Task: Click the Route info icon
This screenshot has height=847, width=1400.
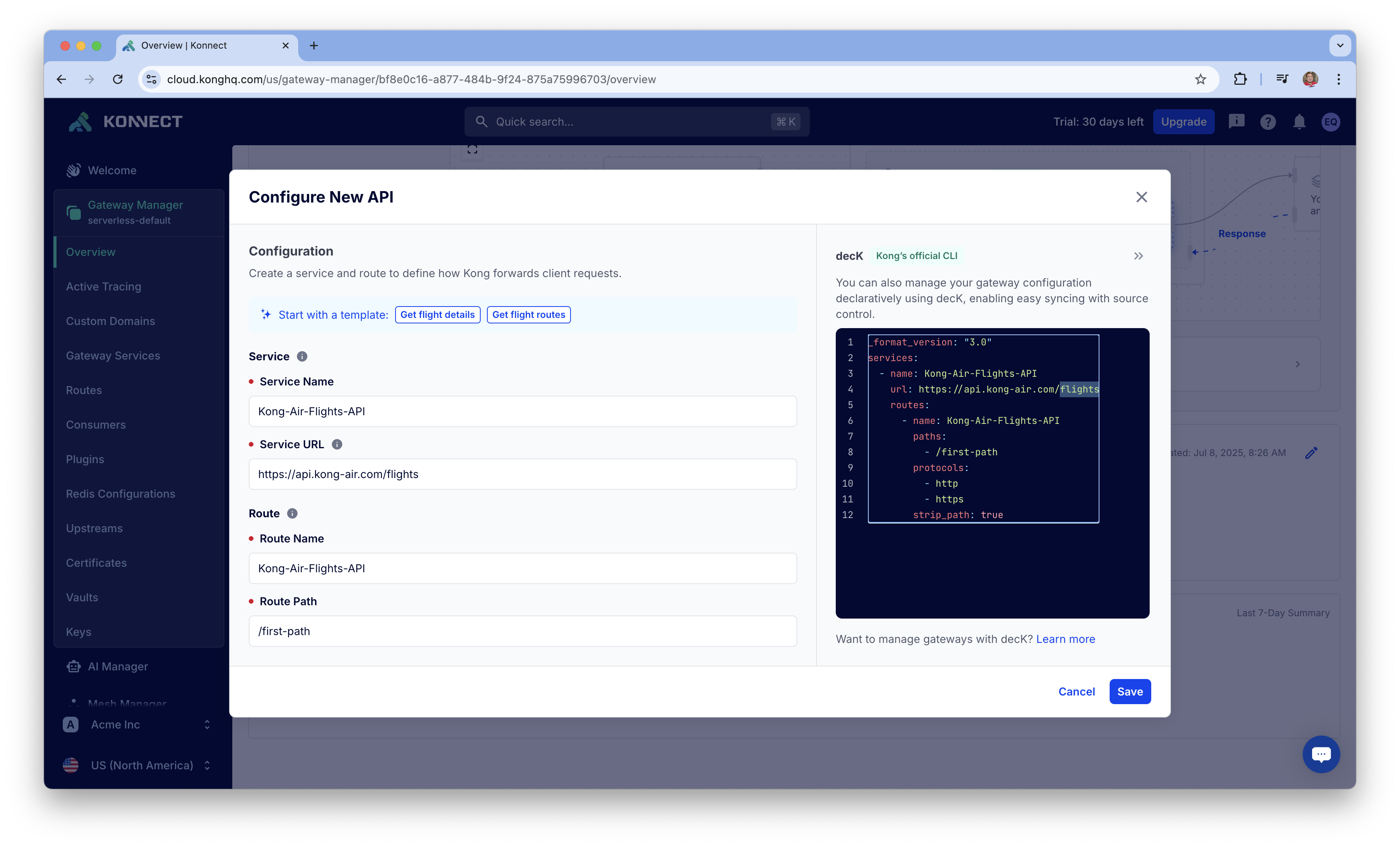Action: [x=292, y=513]
